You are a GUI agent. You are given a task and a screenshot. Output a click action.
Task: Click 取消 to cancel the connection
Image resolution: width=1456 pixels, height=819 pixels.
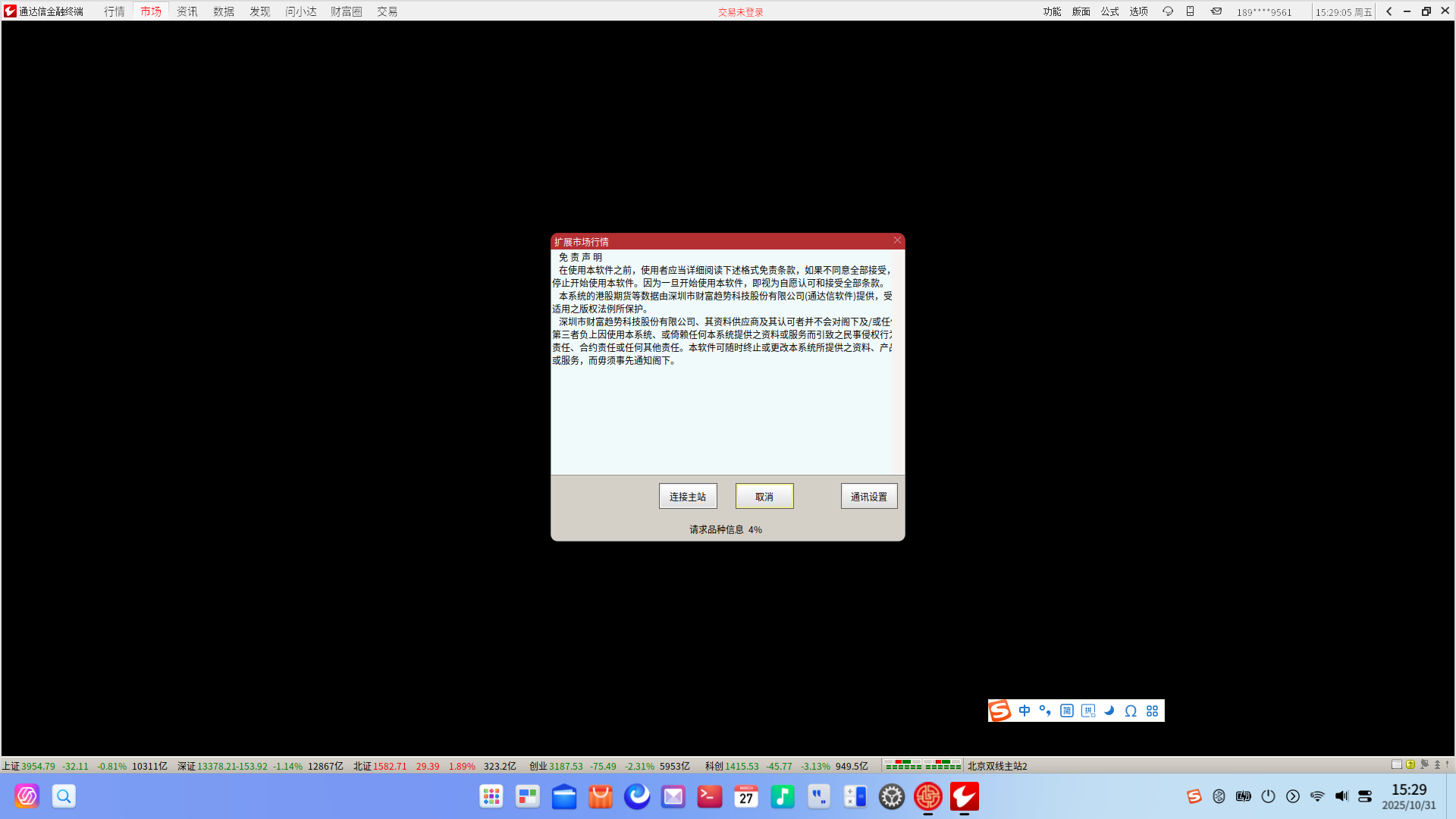click(x=764, y=497)
